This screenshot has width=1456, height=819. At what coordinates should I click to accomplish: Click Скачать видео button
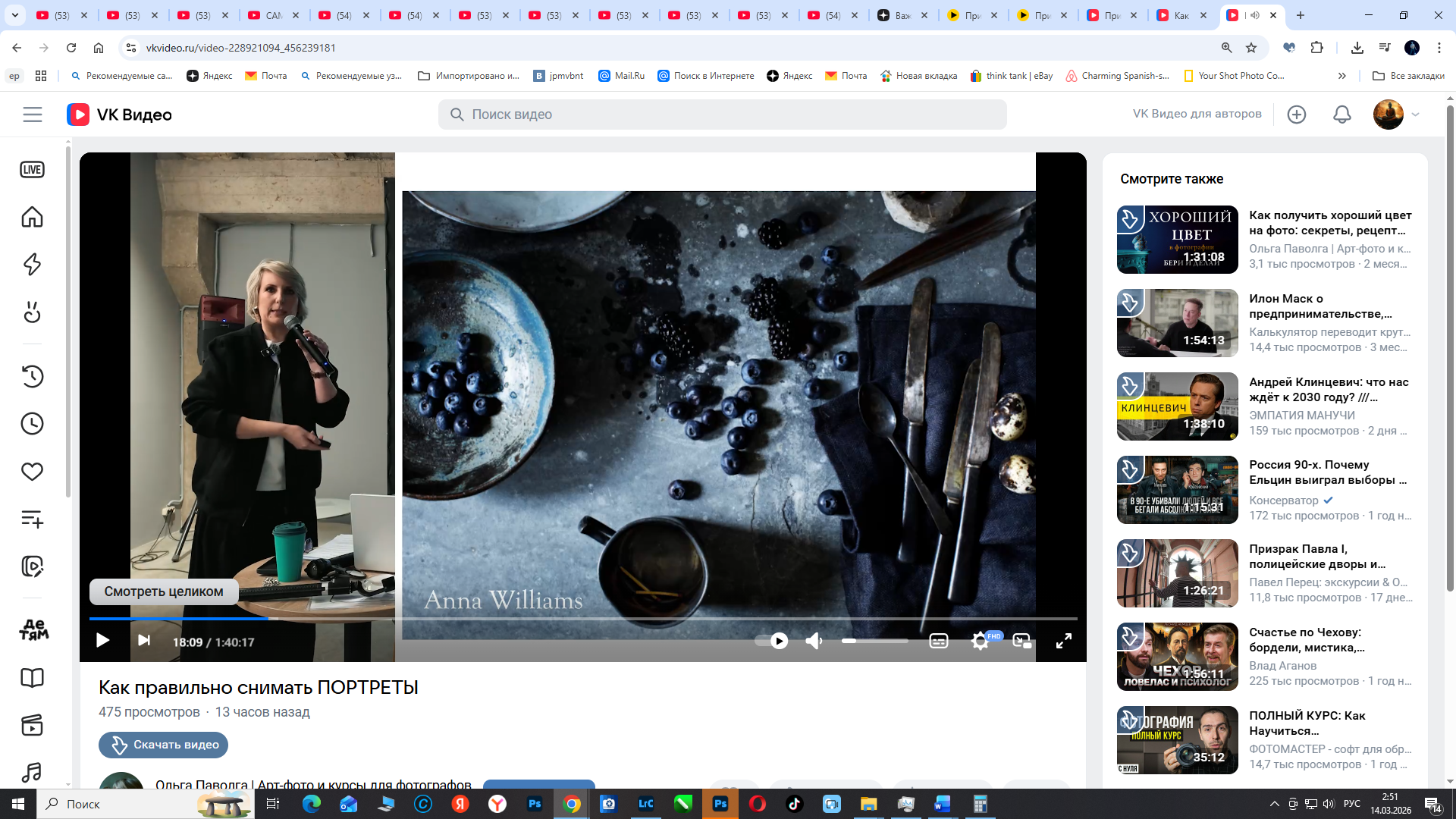(163, 745)
